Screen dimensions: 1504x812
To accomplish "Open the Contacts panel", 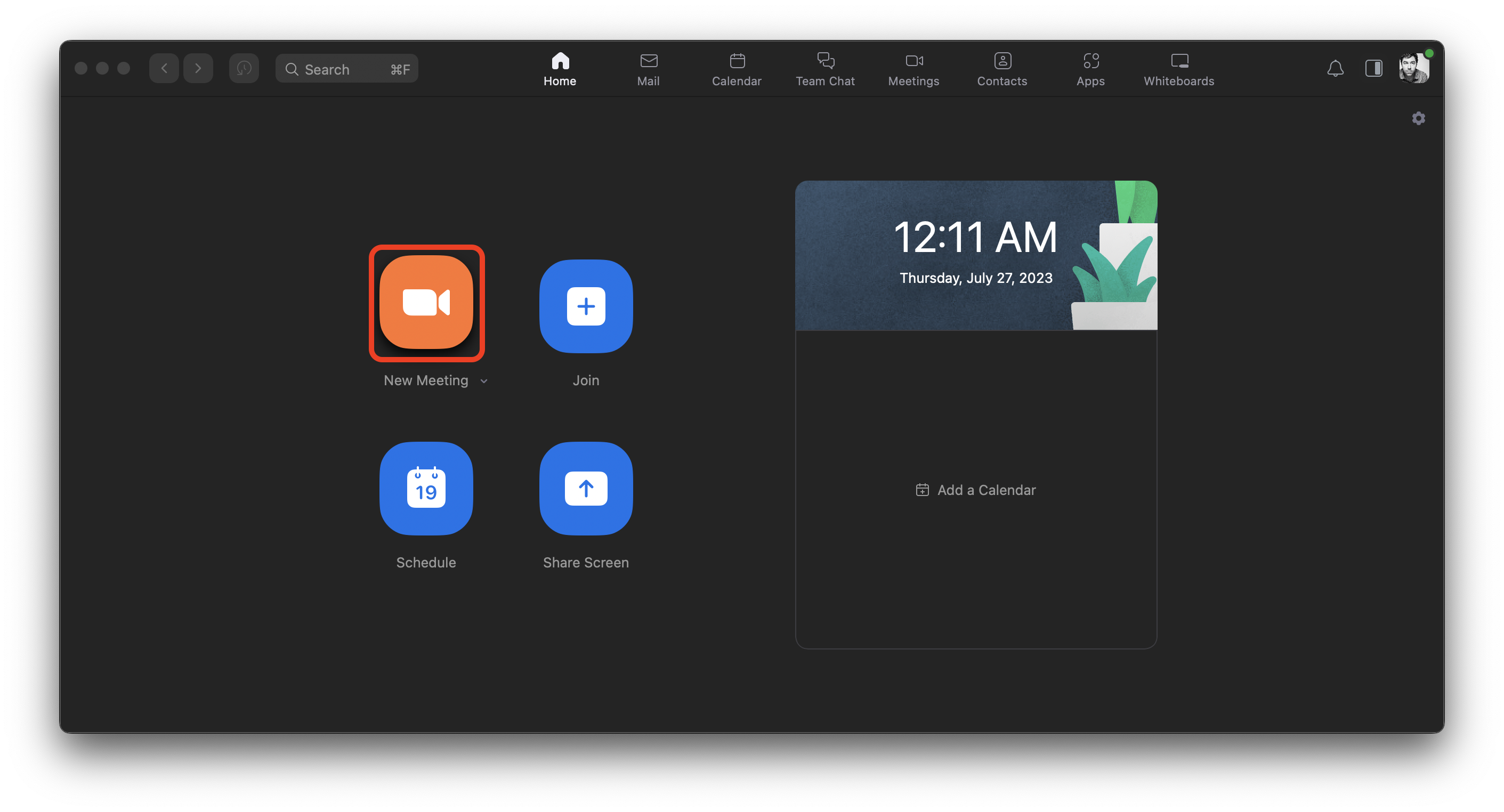I will (1002, 69).
